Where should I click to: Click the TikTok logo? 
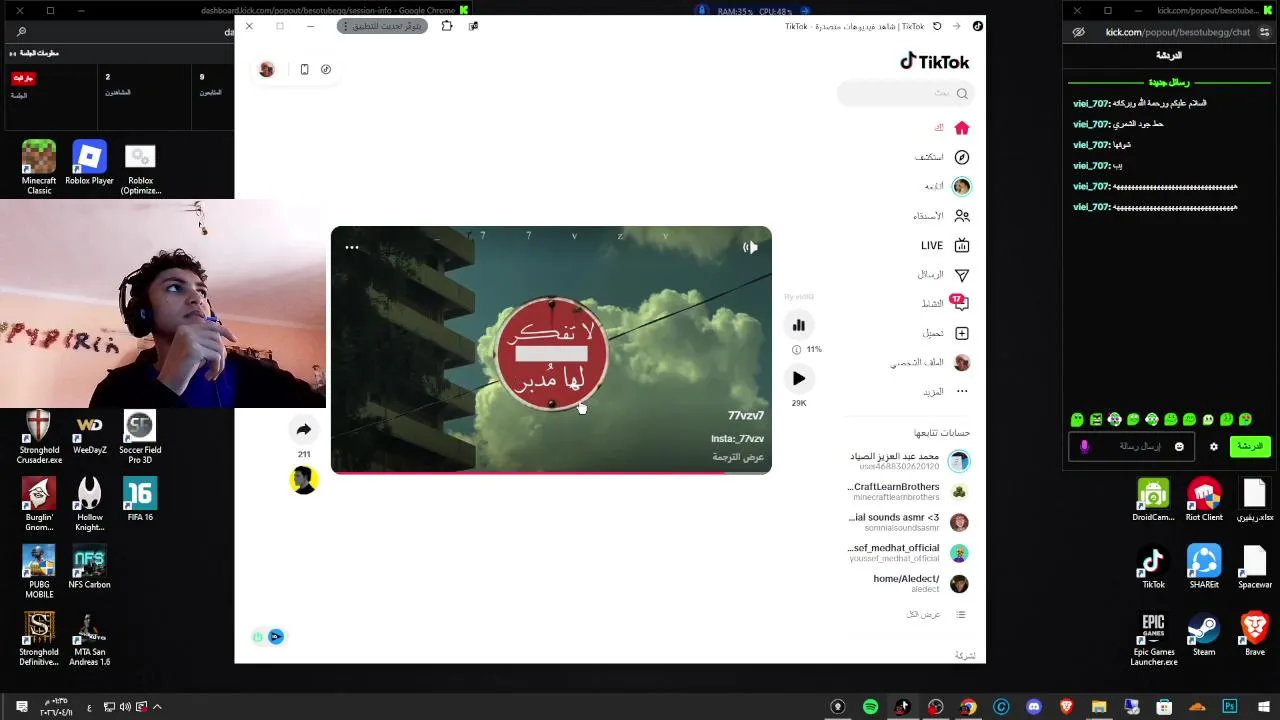click(x=935, y=61)
